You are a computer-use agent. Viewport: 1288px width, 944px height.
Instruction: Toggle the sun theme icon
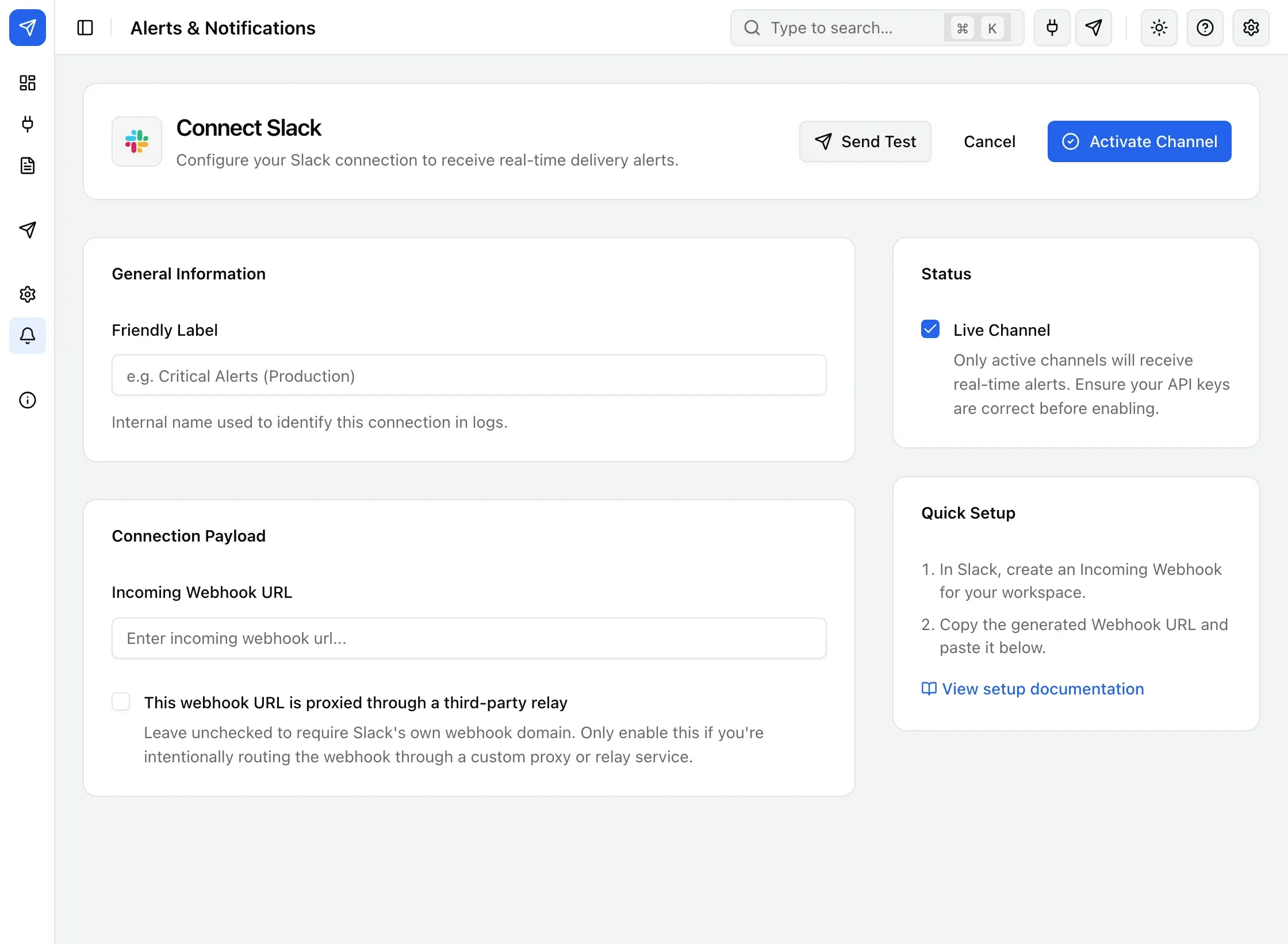coord(1159,28)
